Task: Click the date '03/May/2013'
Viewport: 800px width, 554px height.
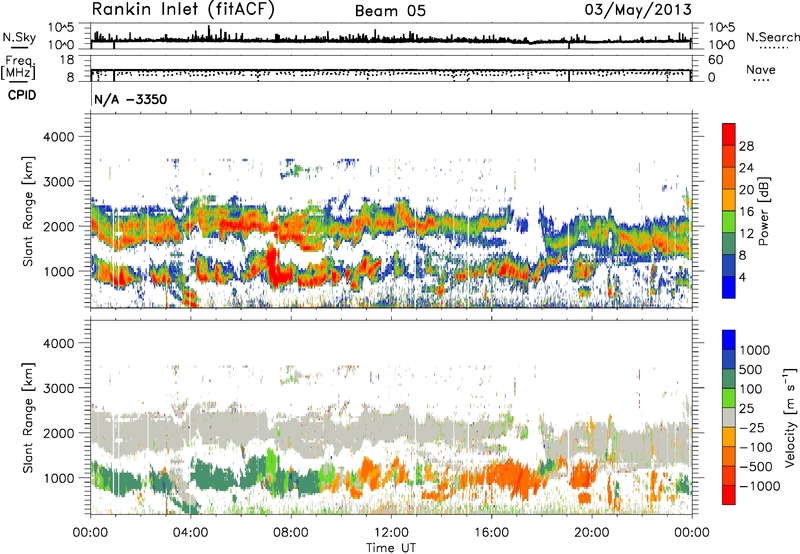Action: point(638,9)
